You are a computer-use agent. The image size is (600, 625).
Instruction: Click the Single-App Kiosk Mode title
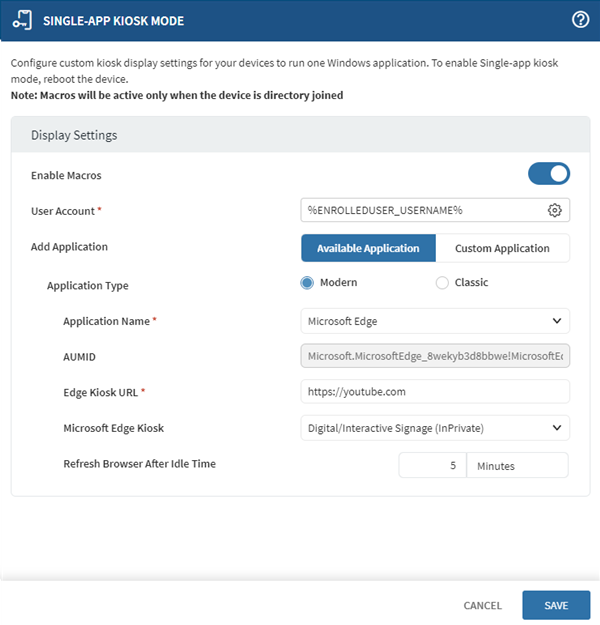tap(113, 21)
